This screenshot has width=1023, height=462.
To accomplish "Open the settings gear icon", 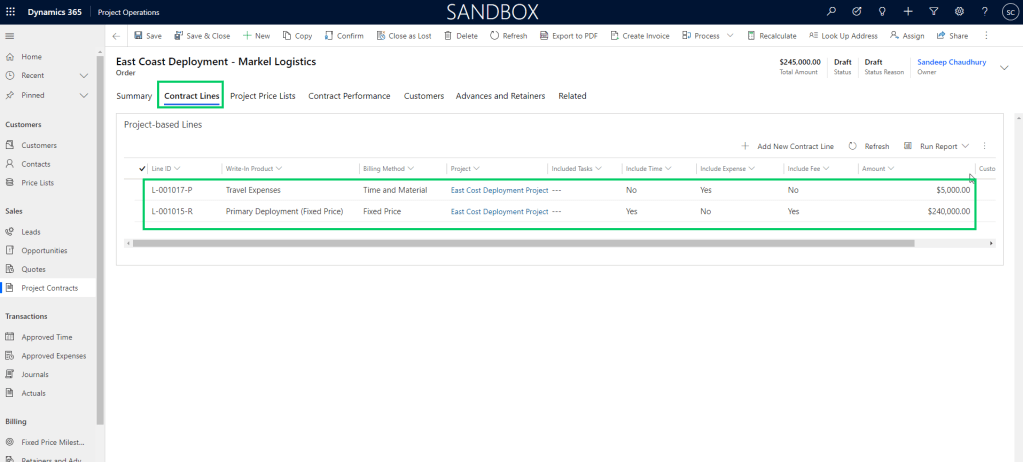I will [959, 11].
